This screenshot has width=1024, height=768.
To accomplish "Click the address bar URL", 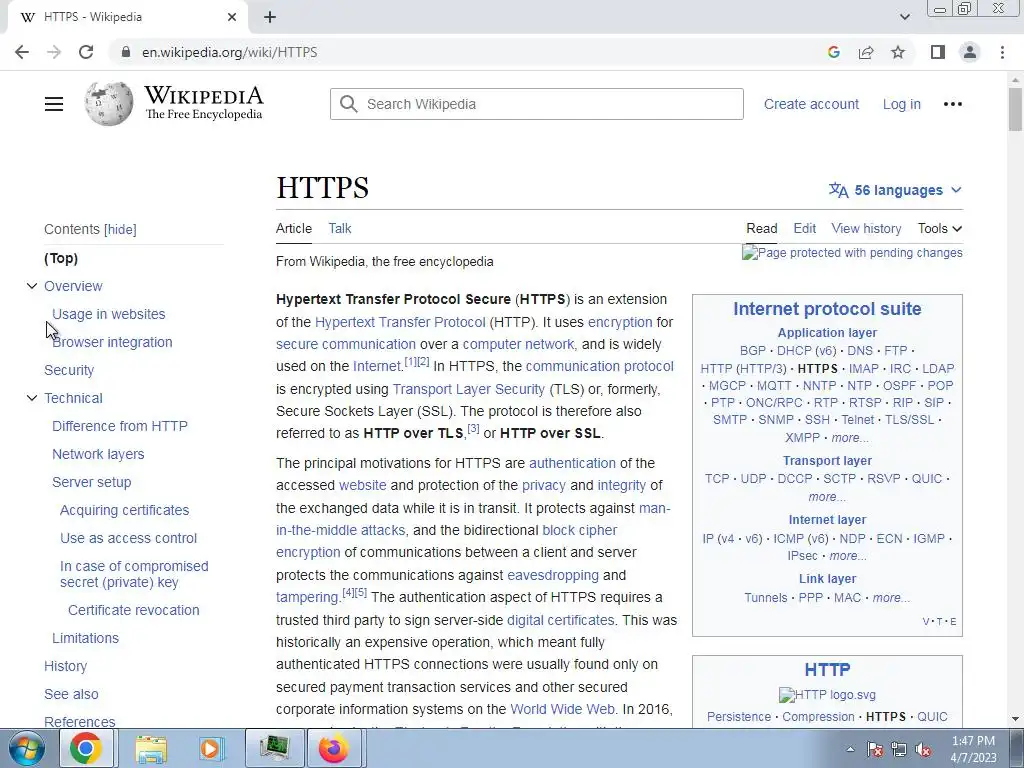I will [x=230, y=52].
